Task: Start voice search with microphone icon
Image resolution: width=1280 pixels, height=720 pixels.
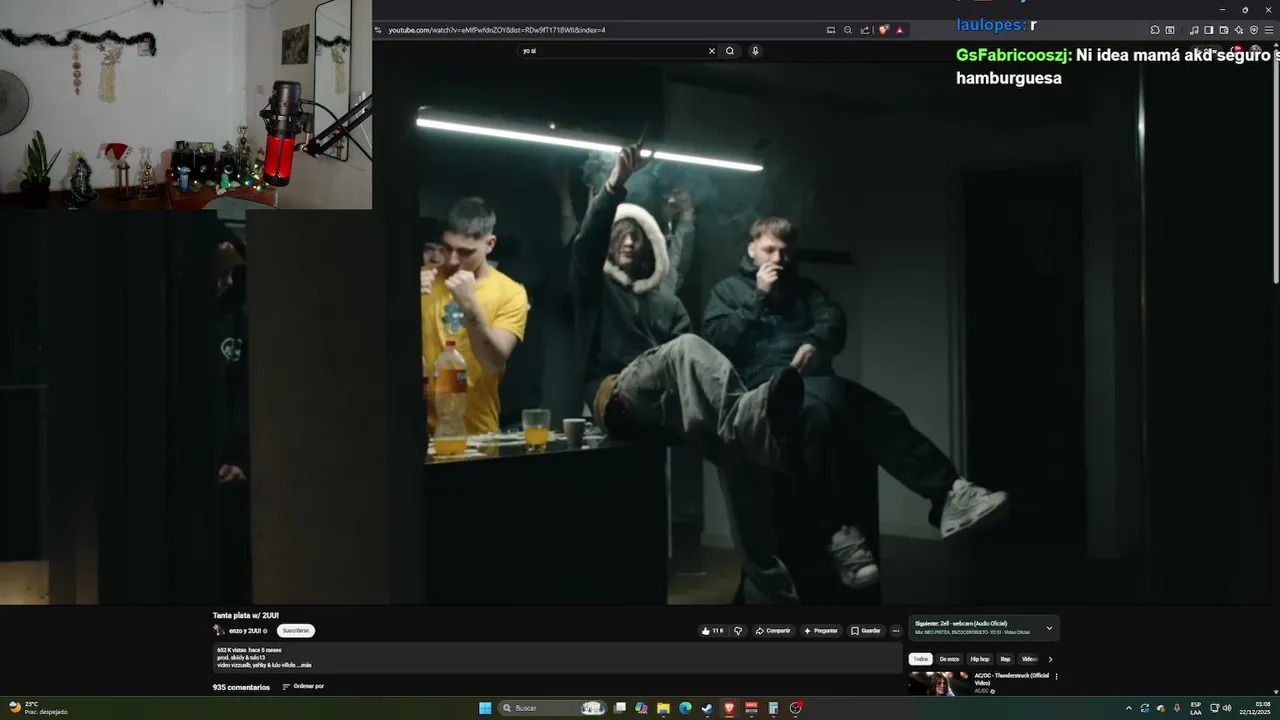Action: (x=755, y=51)
